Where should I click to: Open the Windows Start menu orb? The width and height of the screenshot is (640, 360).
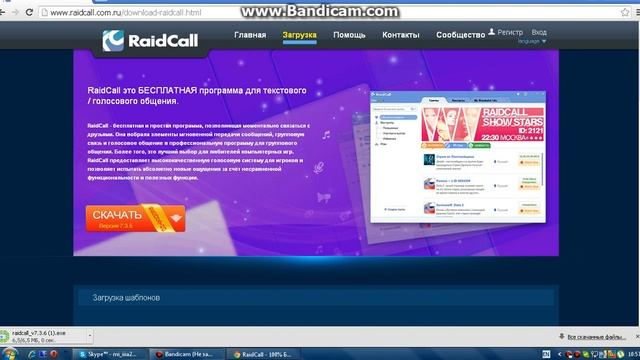click(x=9, y=354)
